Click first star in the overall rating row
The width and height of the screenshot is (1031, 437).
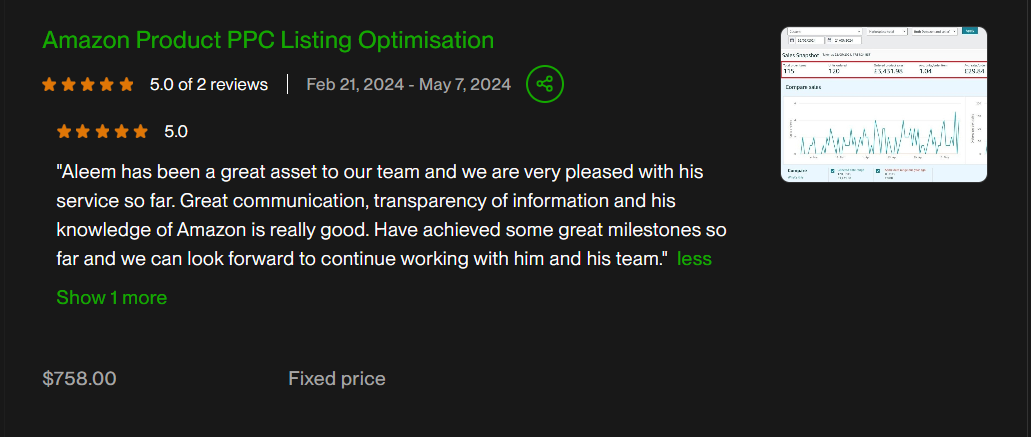click(49, 85)
